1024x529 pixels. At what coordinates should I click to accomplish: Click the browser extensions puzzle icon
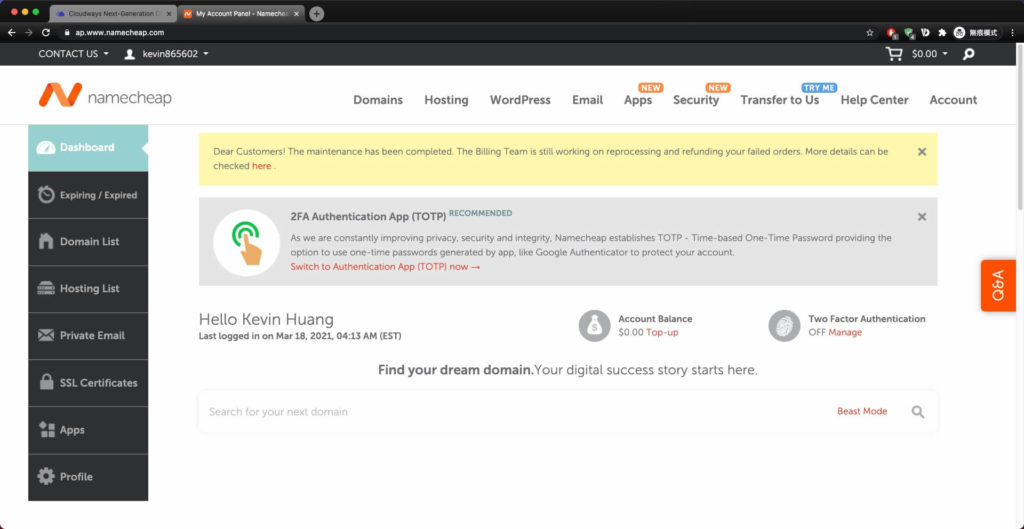[x=942, y=32]
